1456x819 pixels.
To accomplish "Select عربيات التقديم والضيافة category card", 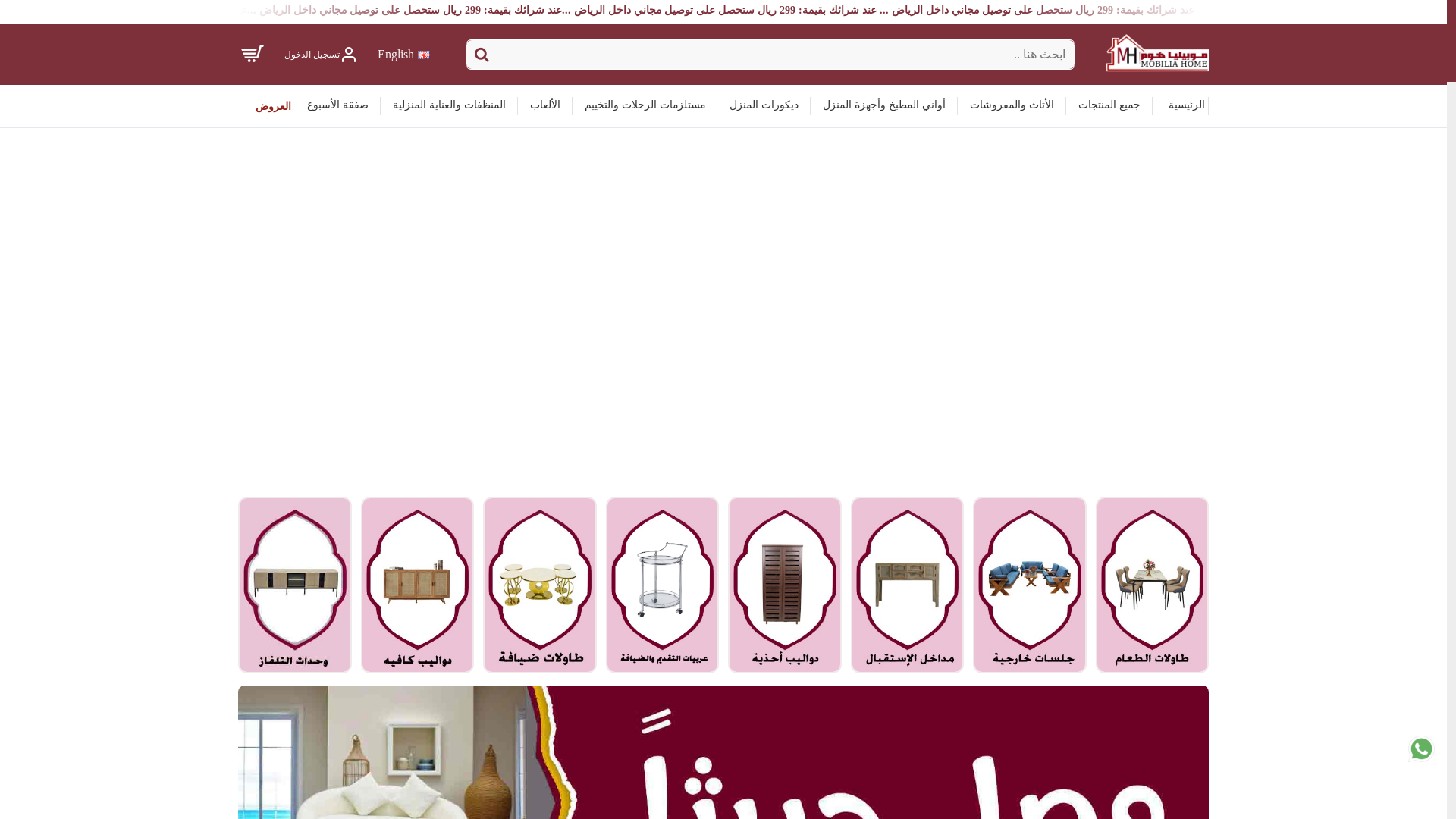I will pos(662,585).
